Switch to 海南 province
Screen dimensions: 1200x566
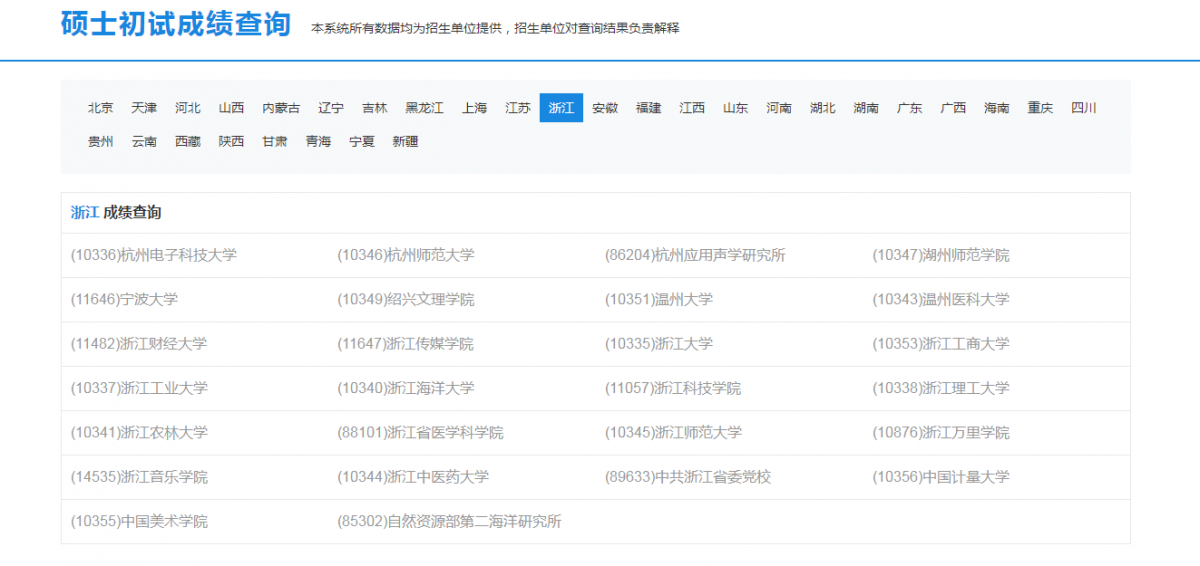pyautogui.click(x=997, y=108)
